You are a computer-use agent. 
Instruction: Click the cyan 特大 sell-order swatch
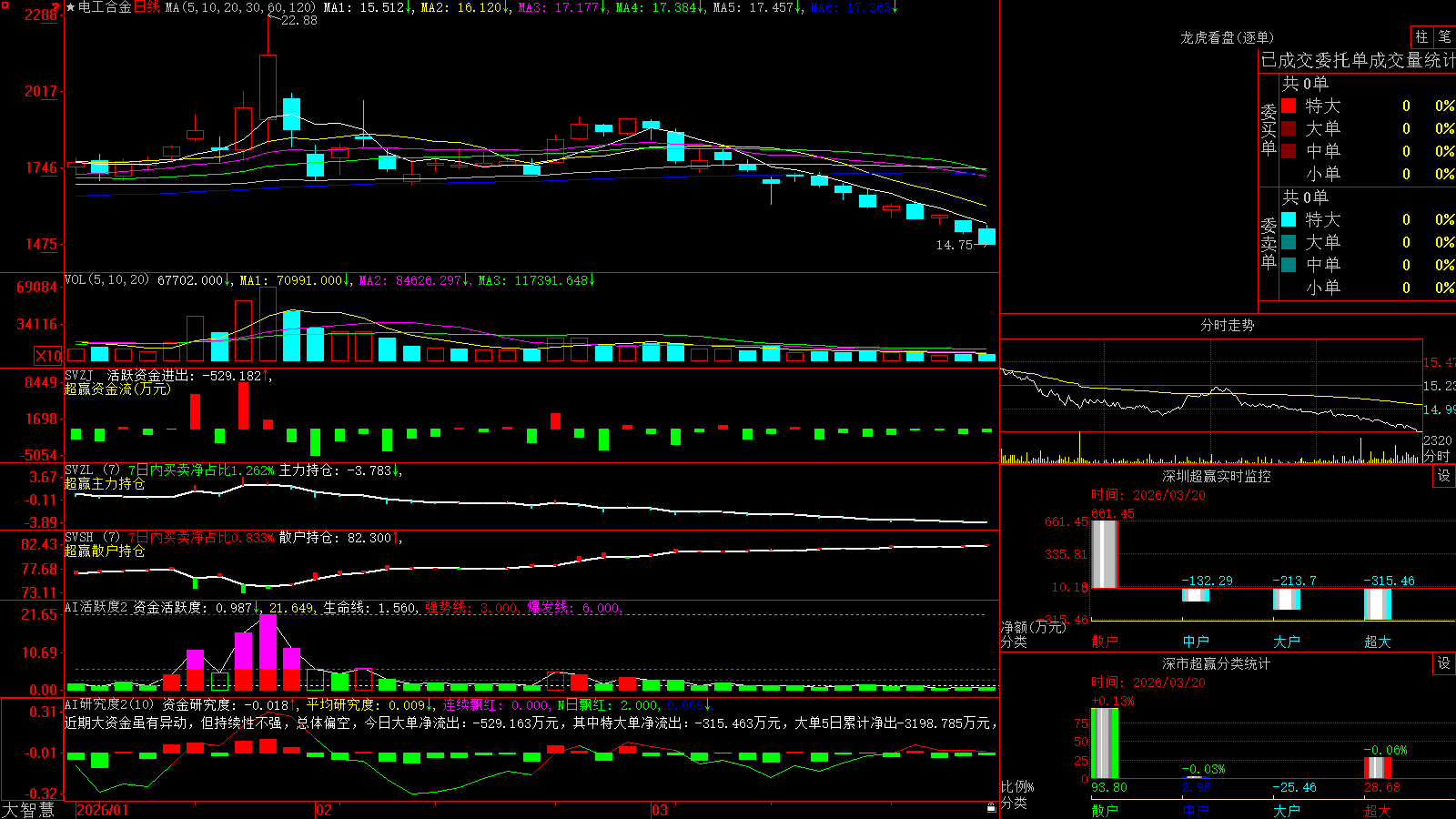pos(1289,219)
